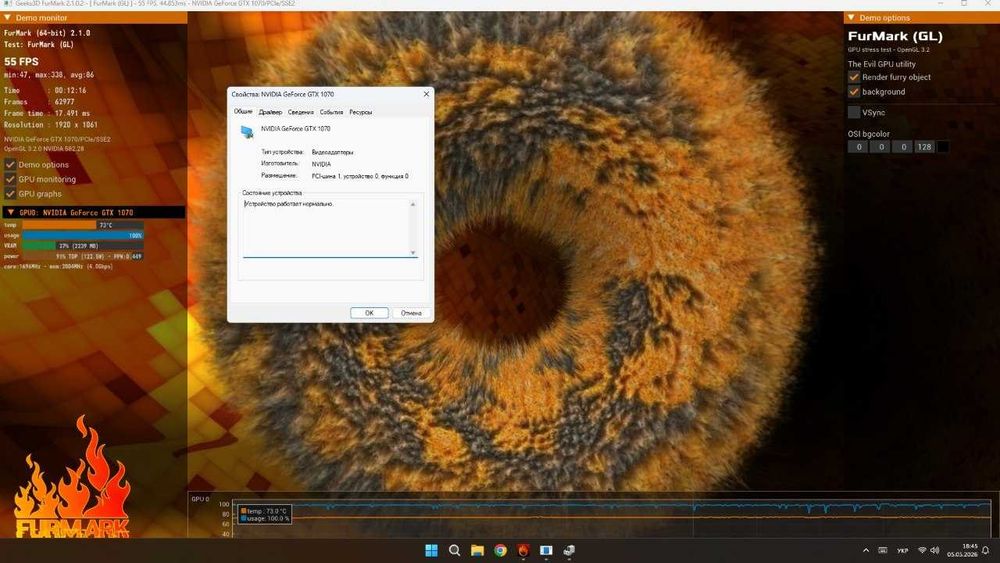Open the Wi-Fi network tray icon
Image resolution: width=1000 pixels, height=563 pixels.
tap(922, 550)
